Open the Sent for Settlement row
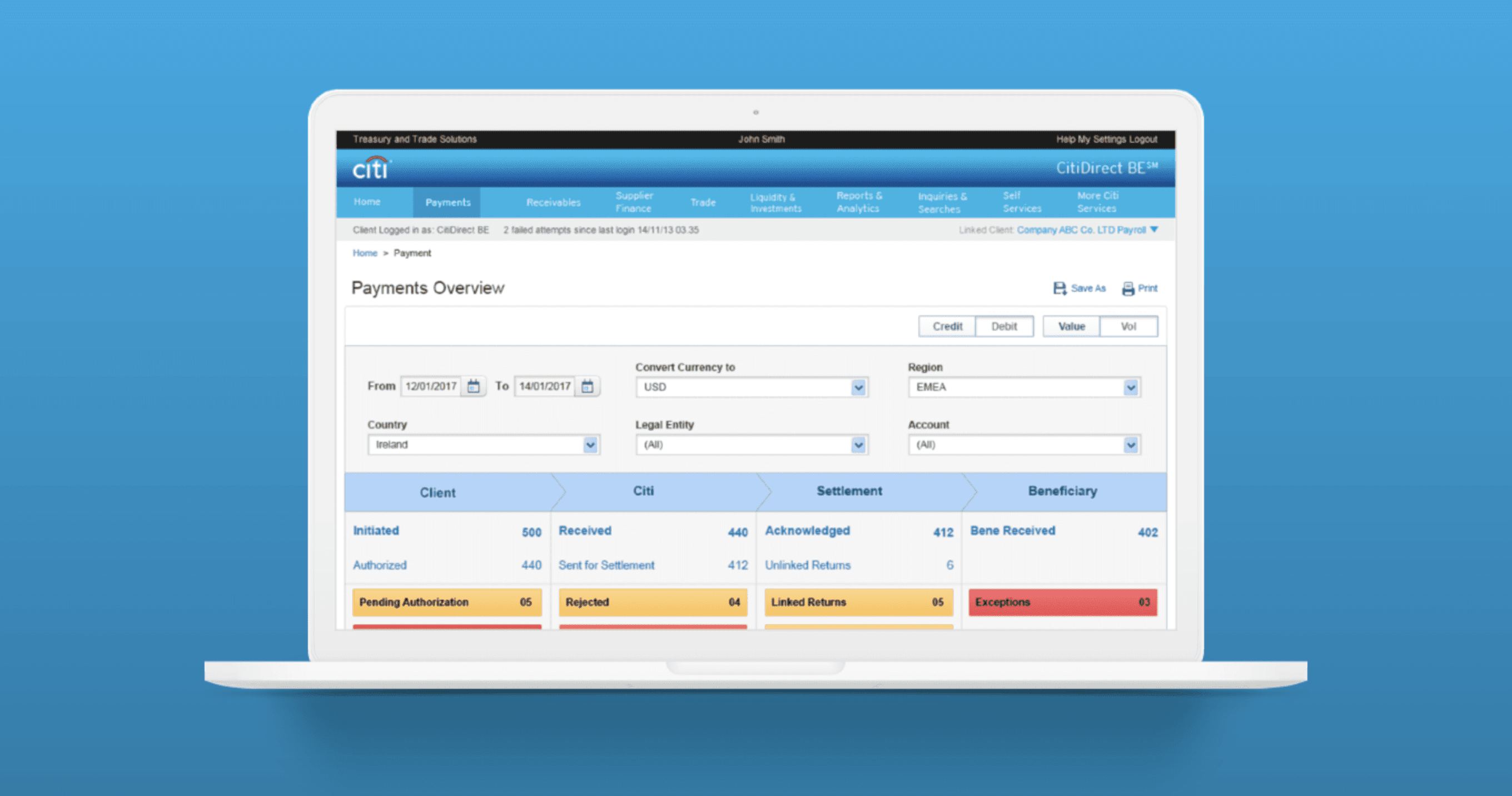Screen dimensions: 1512x796 pos(653,565)
